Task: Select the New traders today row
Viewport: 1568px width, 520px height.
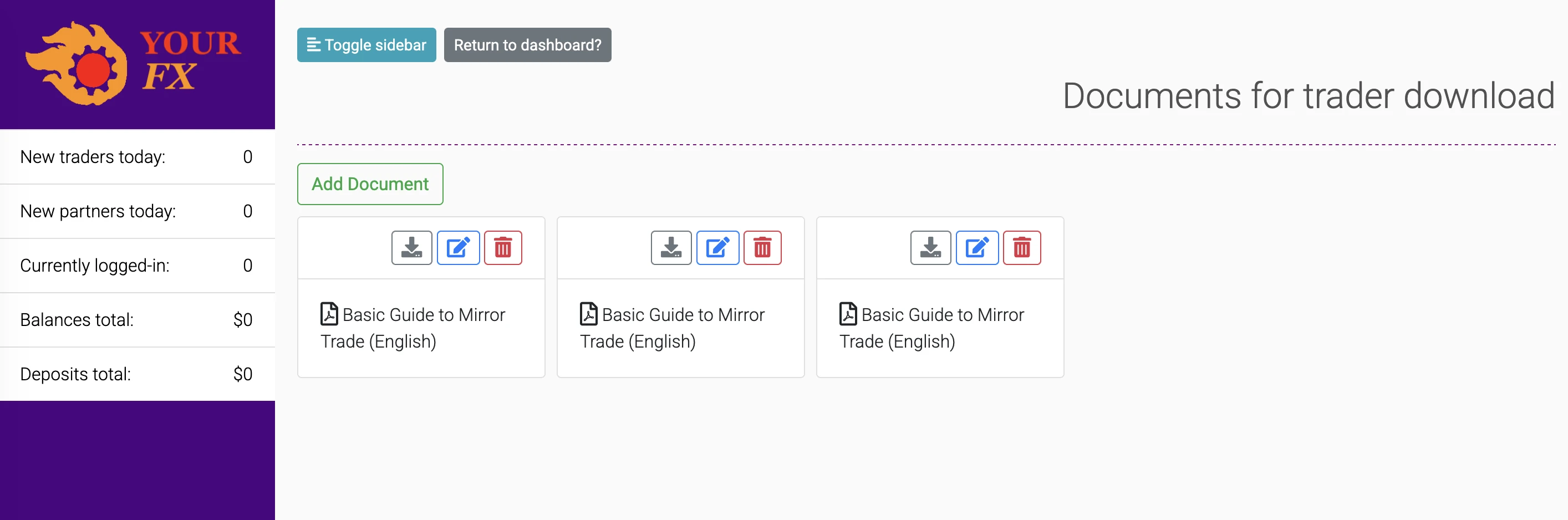Action: point(136,157)
